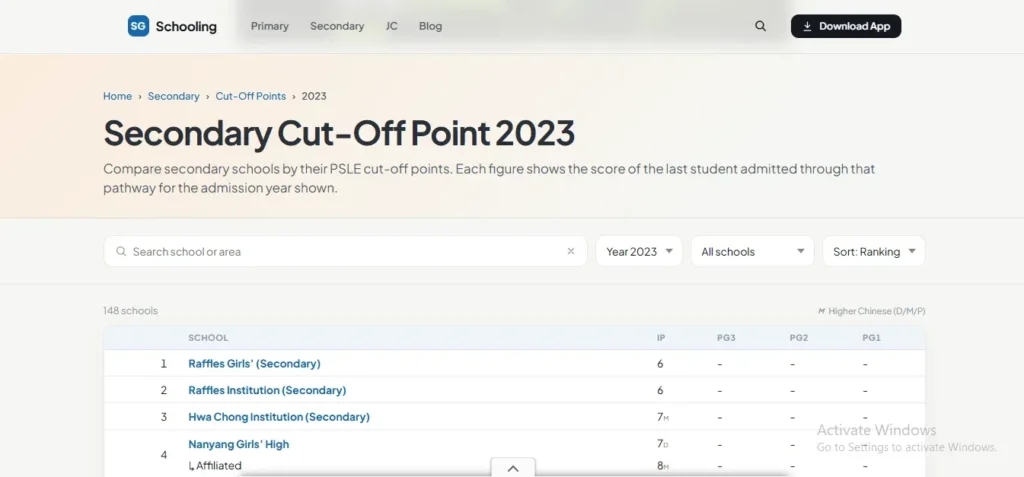This screenshot has height=477, width=1024.
Task: Open the Blog navigation menu item
Action: coord(430,26)
